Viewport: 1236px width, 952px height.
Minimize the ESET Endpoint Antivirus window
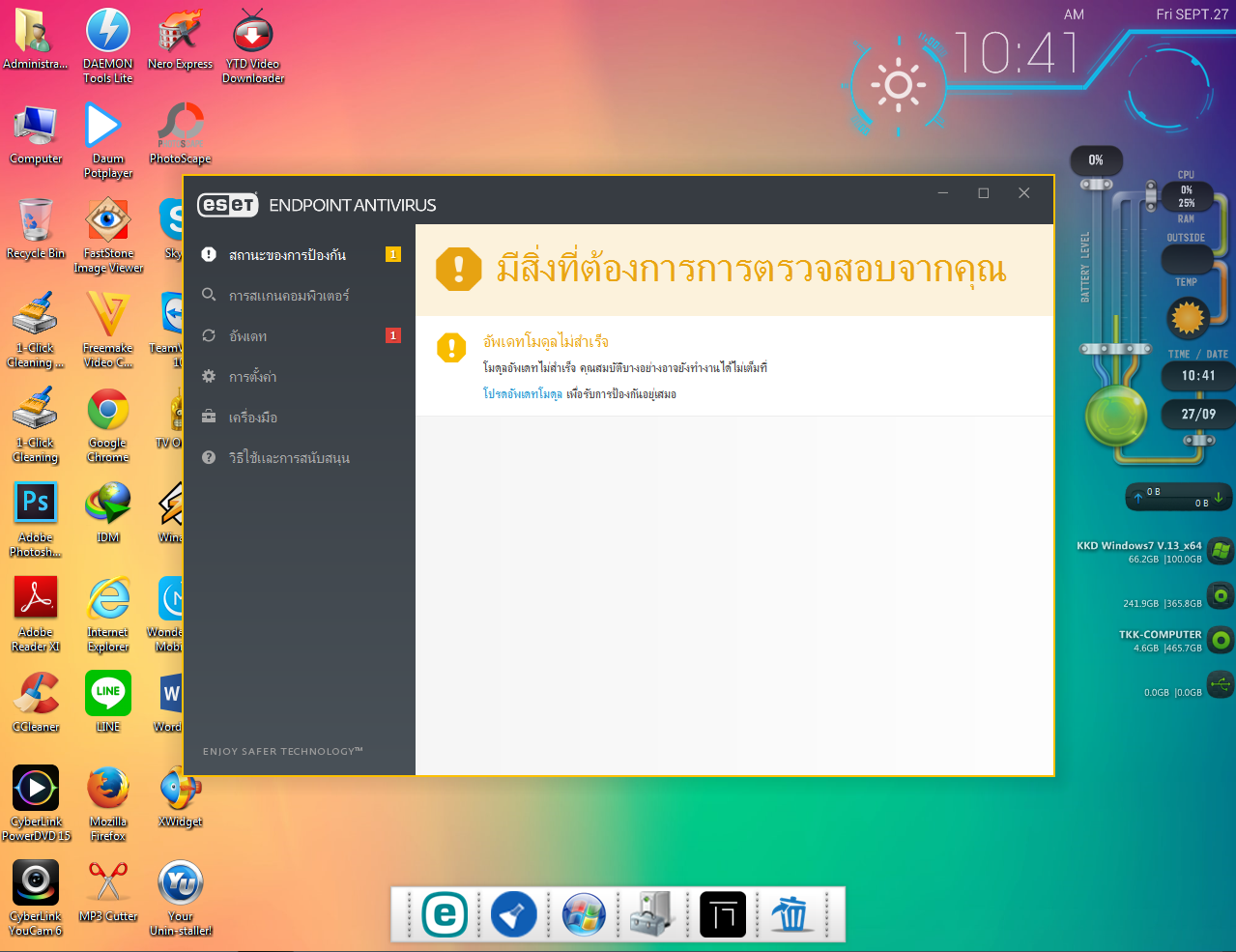coord(943,193)
